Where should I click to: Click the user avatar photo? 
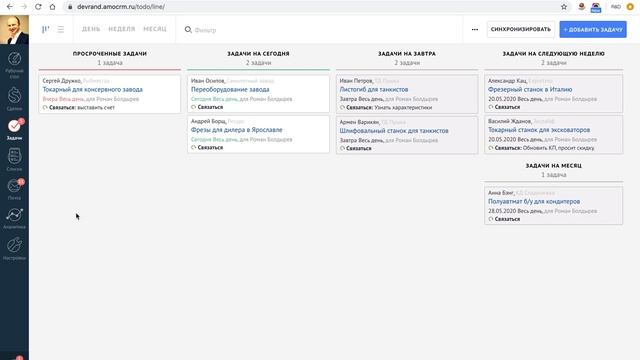click(x=14, y=29)
